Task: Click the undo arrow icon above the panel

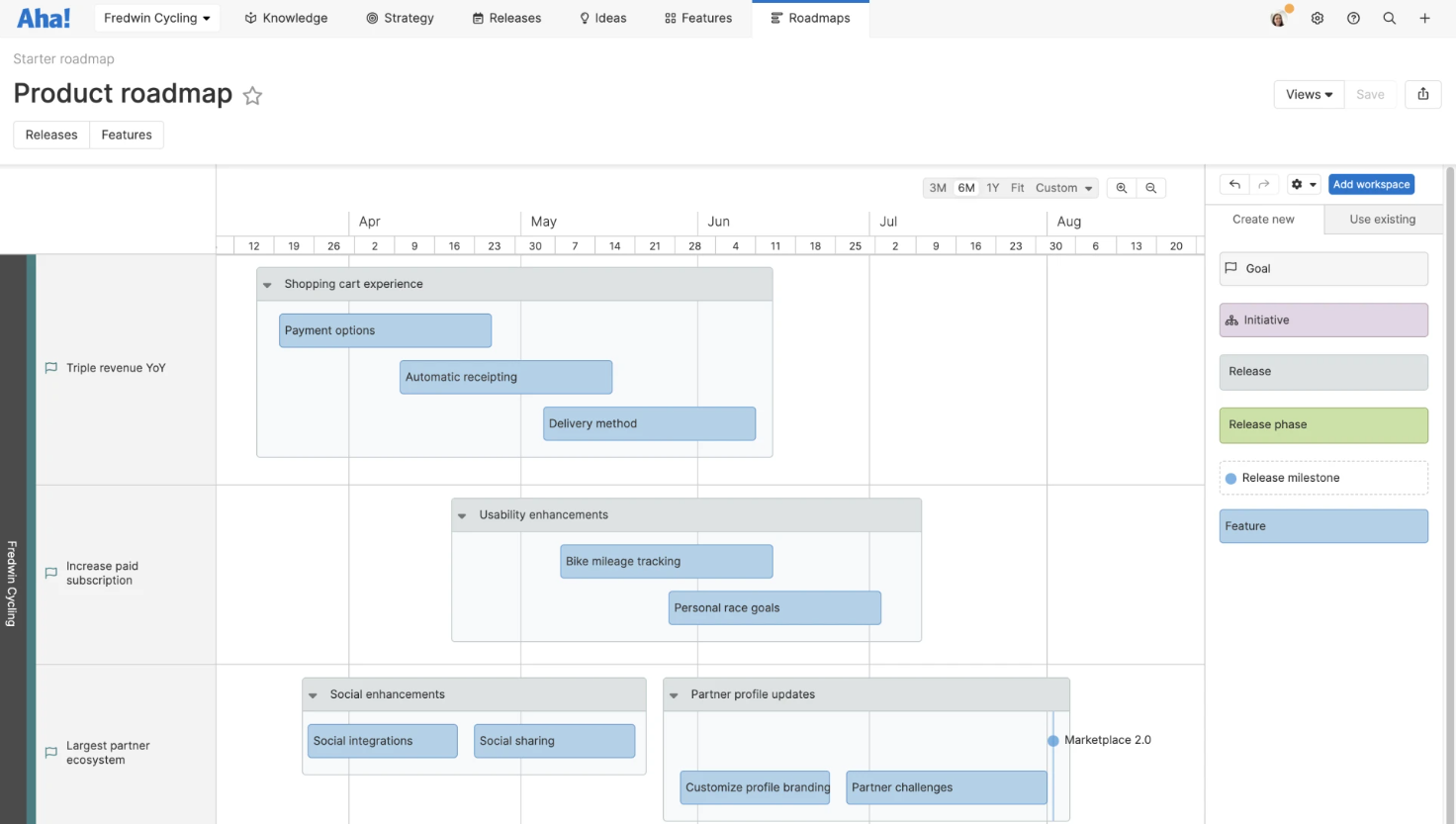Action: (1233, 184)
